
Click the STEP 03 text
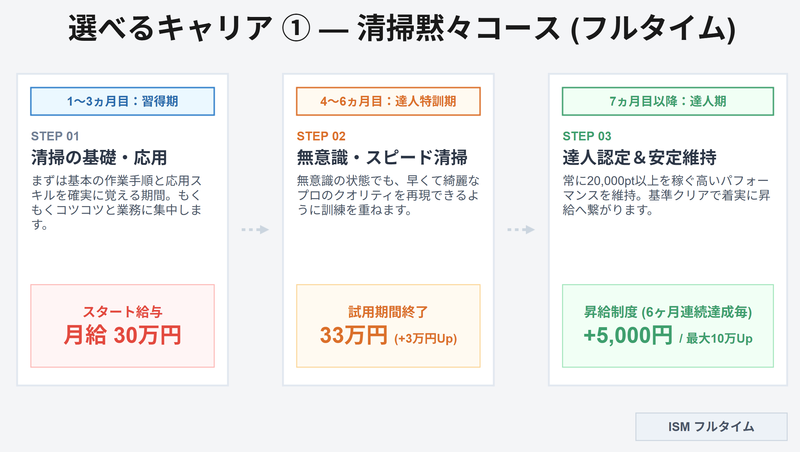click(x=587, y=136)
